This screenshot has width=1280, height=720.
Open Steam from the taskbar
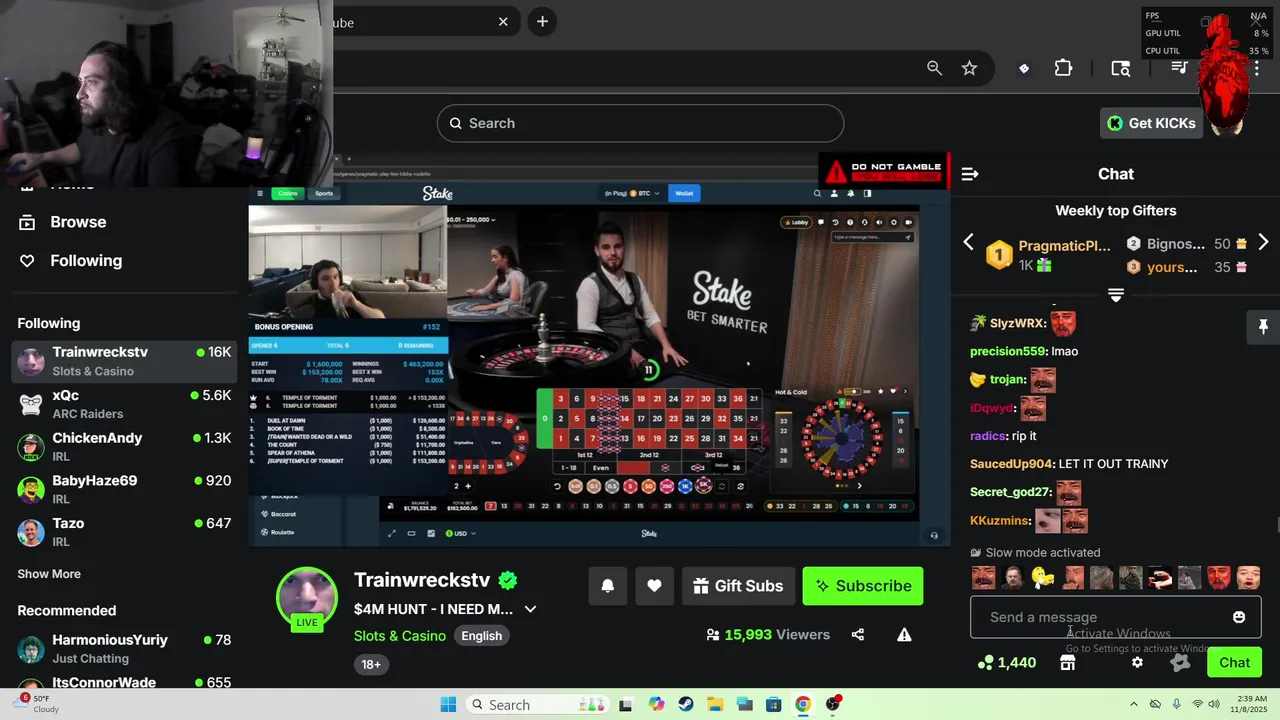[x=685, y=705]
